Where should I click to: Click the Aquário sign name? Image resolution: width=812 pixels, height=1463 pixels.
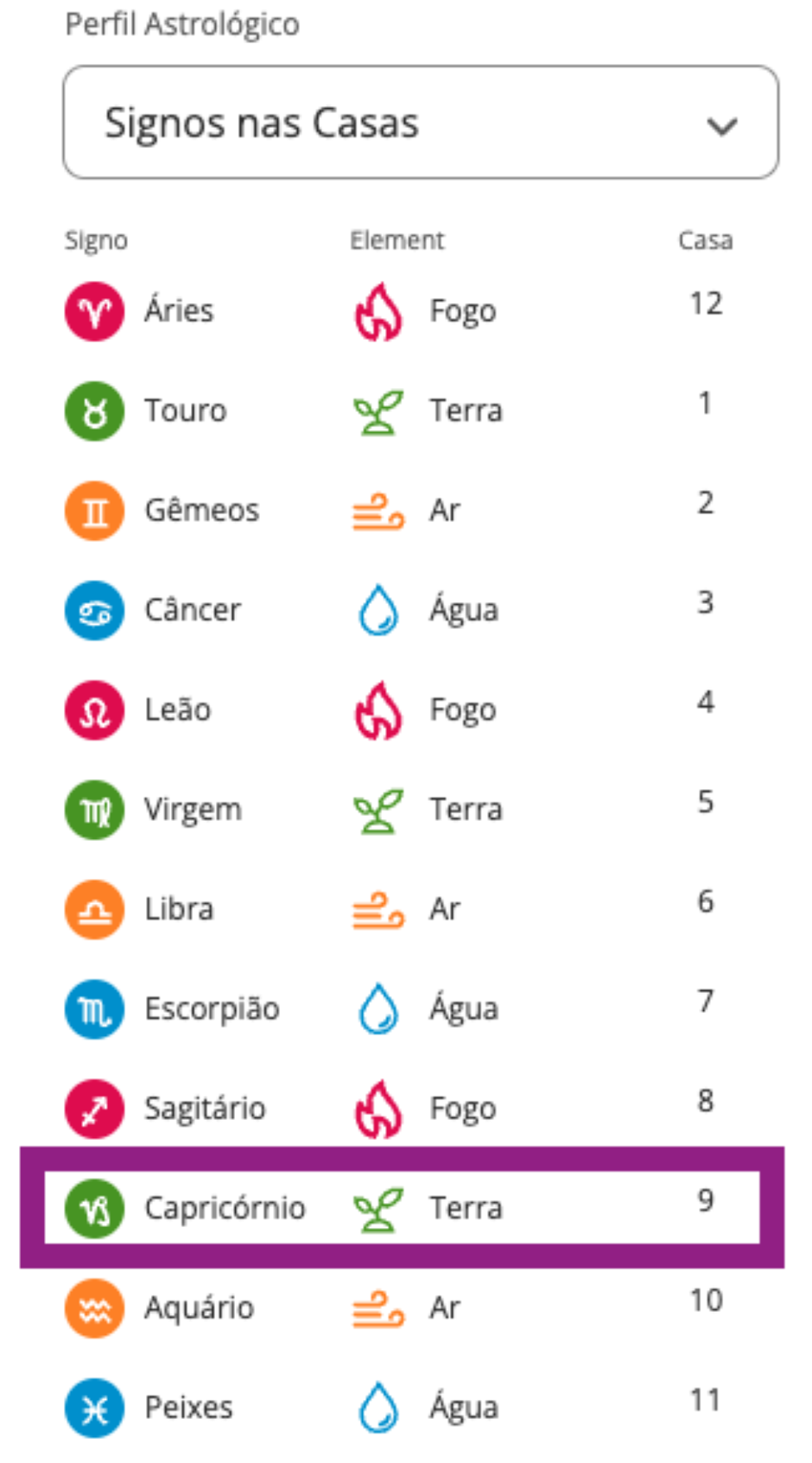[x=200, y=1308]
